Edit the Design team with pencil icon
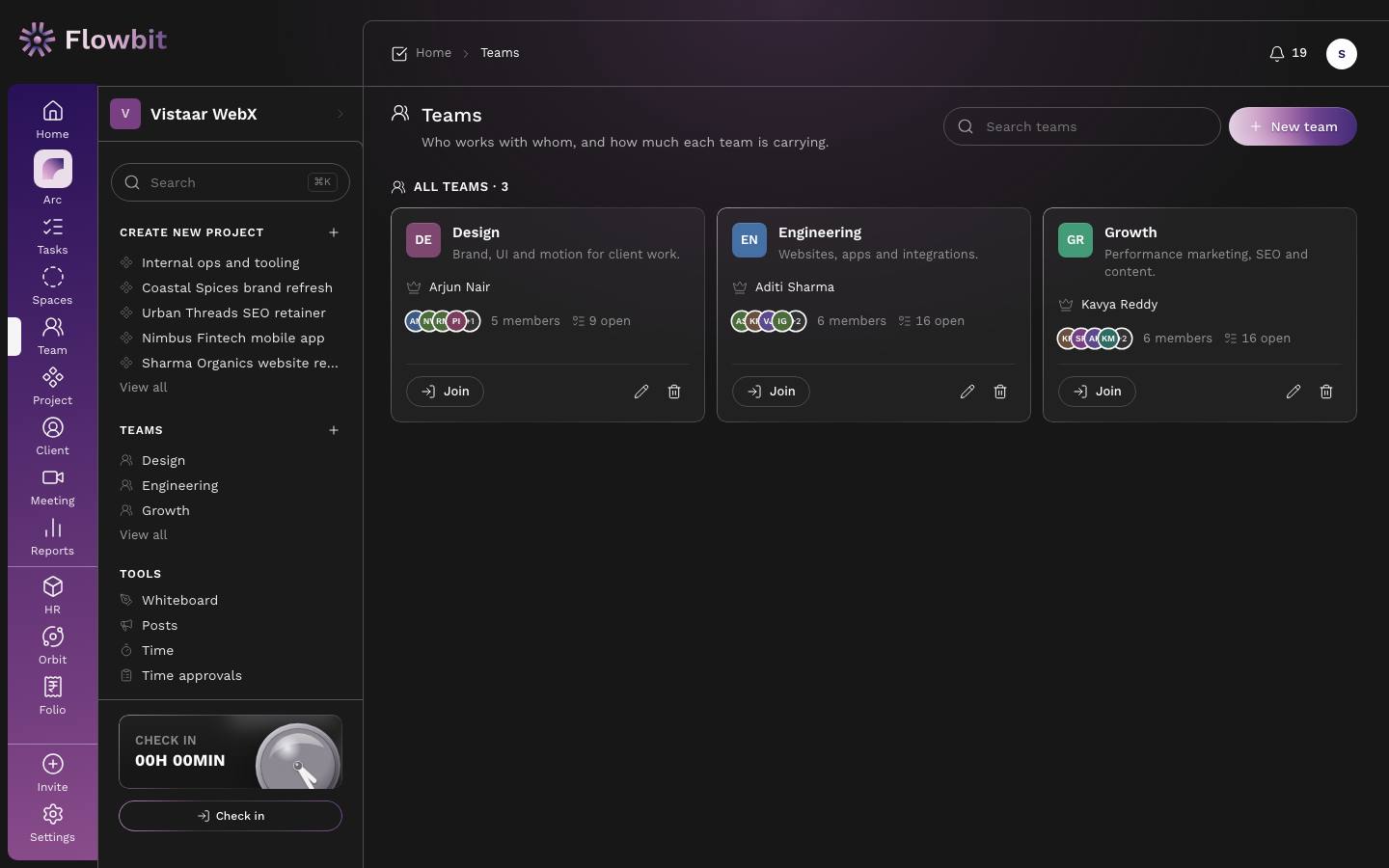This screenshot has height=868, width=1389. (x=641, y=392)
